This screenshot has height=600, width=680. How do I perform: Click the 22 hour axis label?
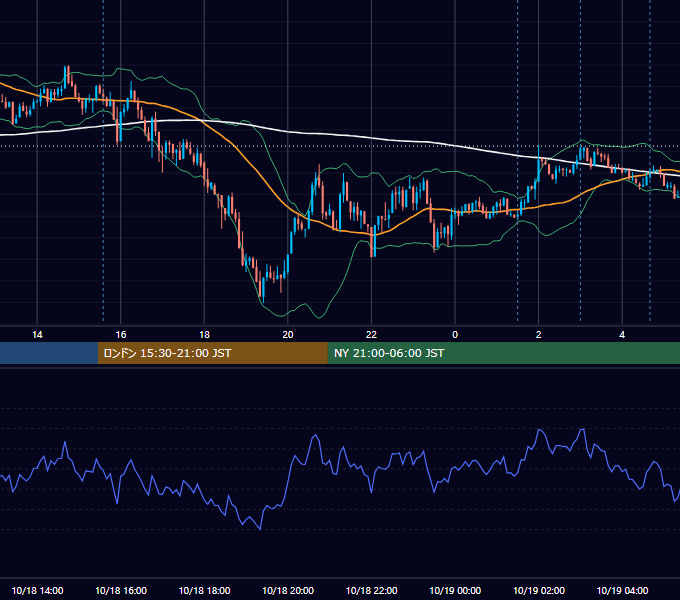[x=371, y=335]
